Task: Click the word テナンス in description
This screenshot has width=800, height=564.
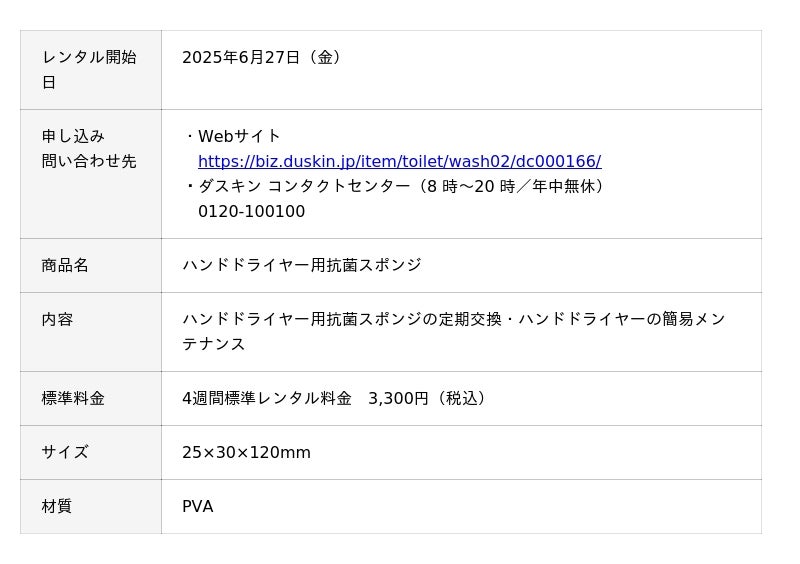Action: coord(214,344)
